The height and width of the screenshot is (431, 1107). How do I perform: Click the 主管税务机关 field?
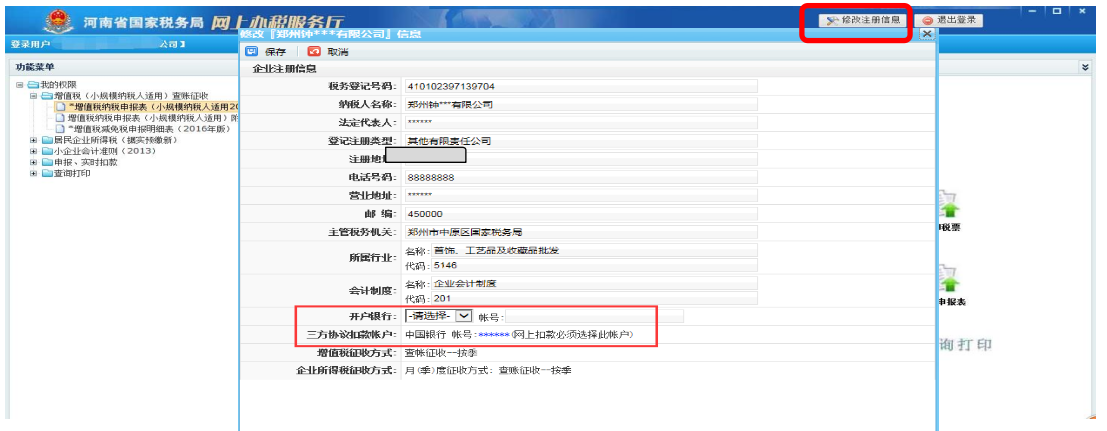pos(580,232)
